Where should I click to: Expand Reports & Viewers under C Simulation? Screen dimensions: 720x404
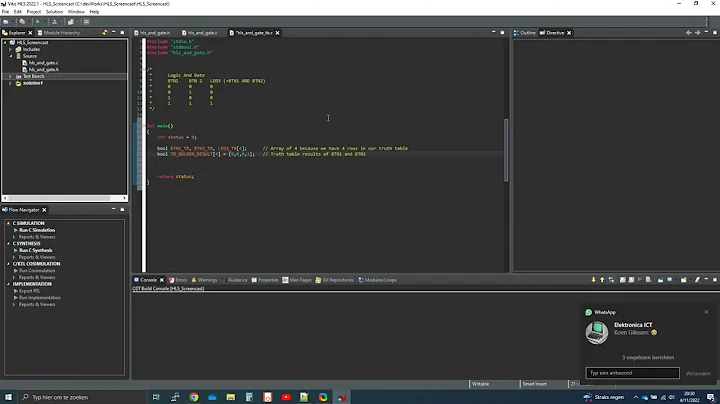pyautogui.click(x=14, y=237)
